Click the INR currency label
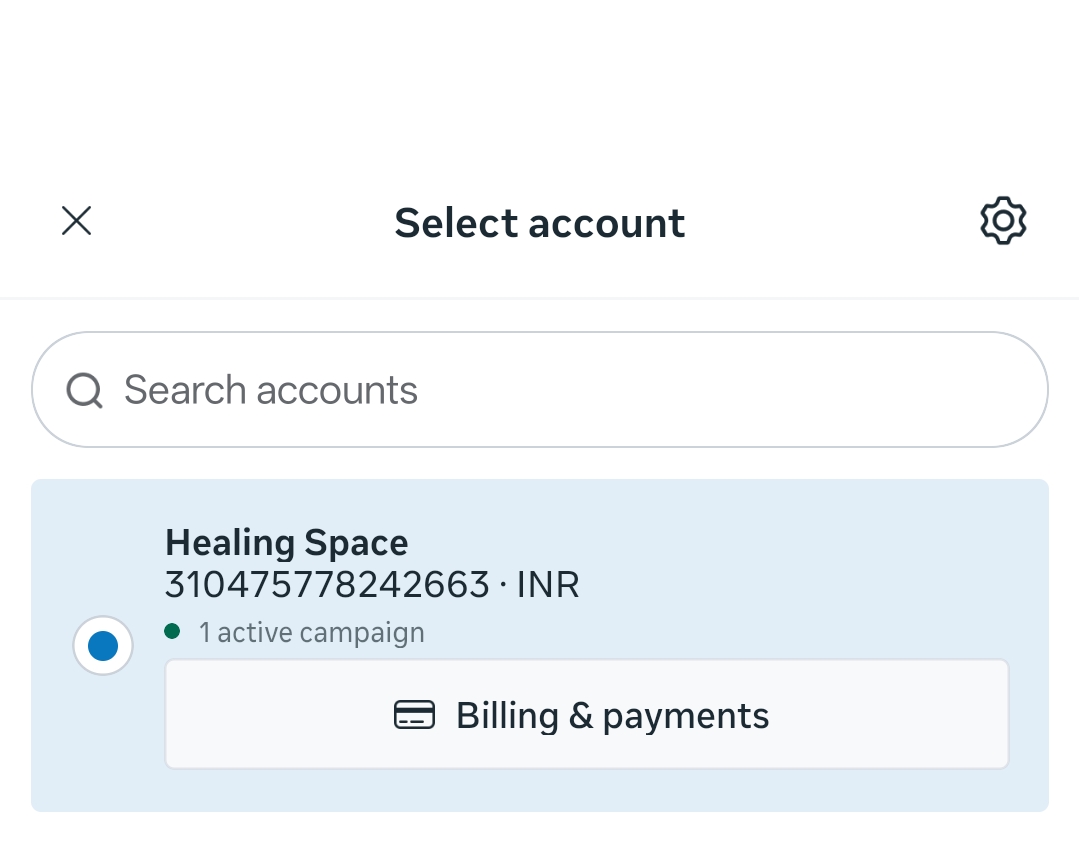The image size is (1079, 844). (x=548, y=584)
